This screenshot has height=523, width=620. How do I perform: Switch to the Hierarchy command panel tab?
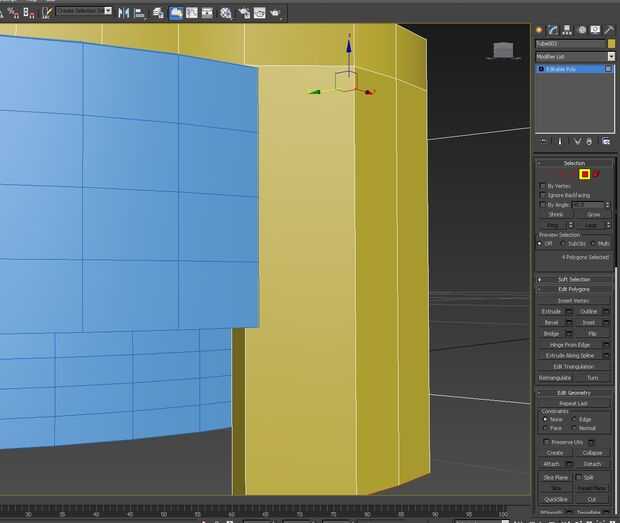567,30
